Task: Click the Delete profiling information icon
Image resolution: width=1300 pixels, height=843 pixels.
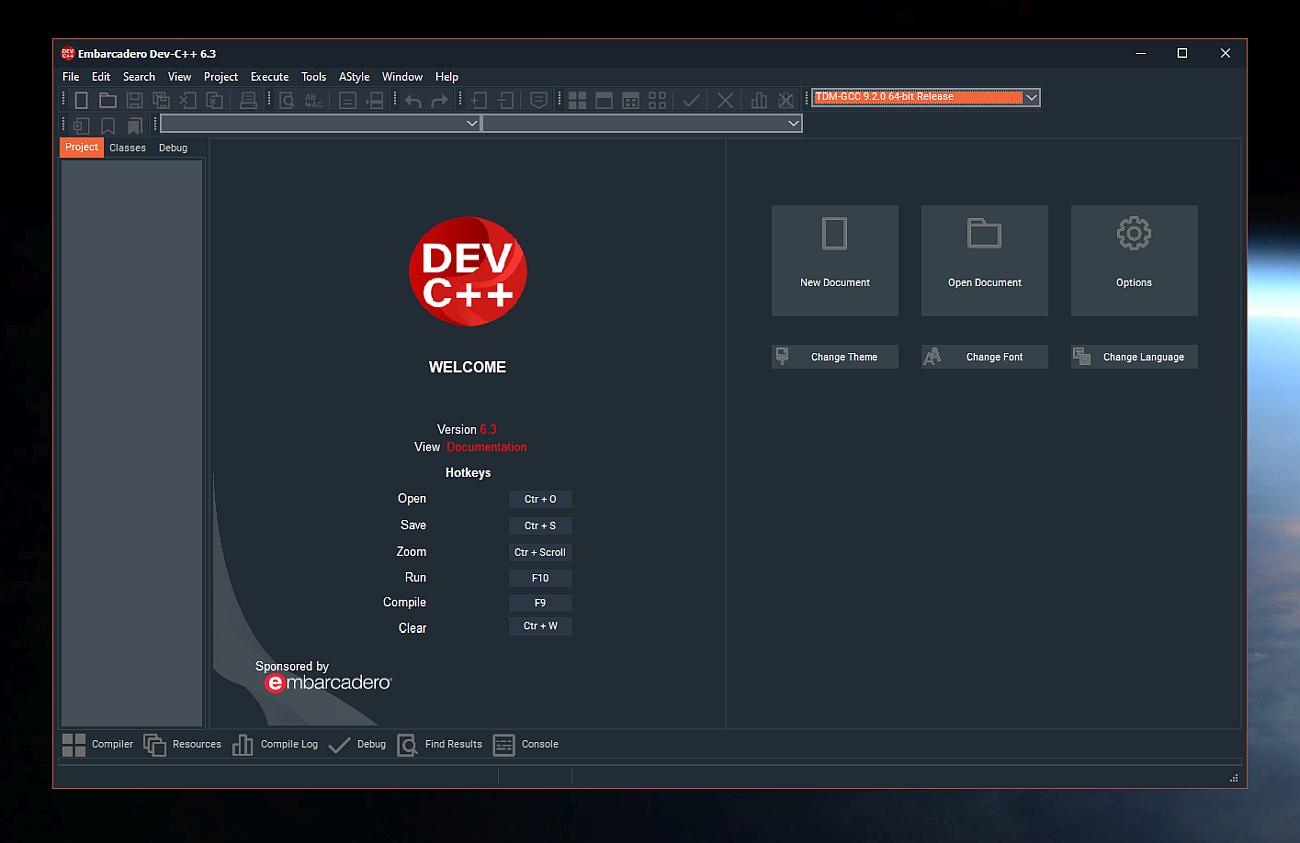Action: (x=786, y=100)
